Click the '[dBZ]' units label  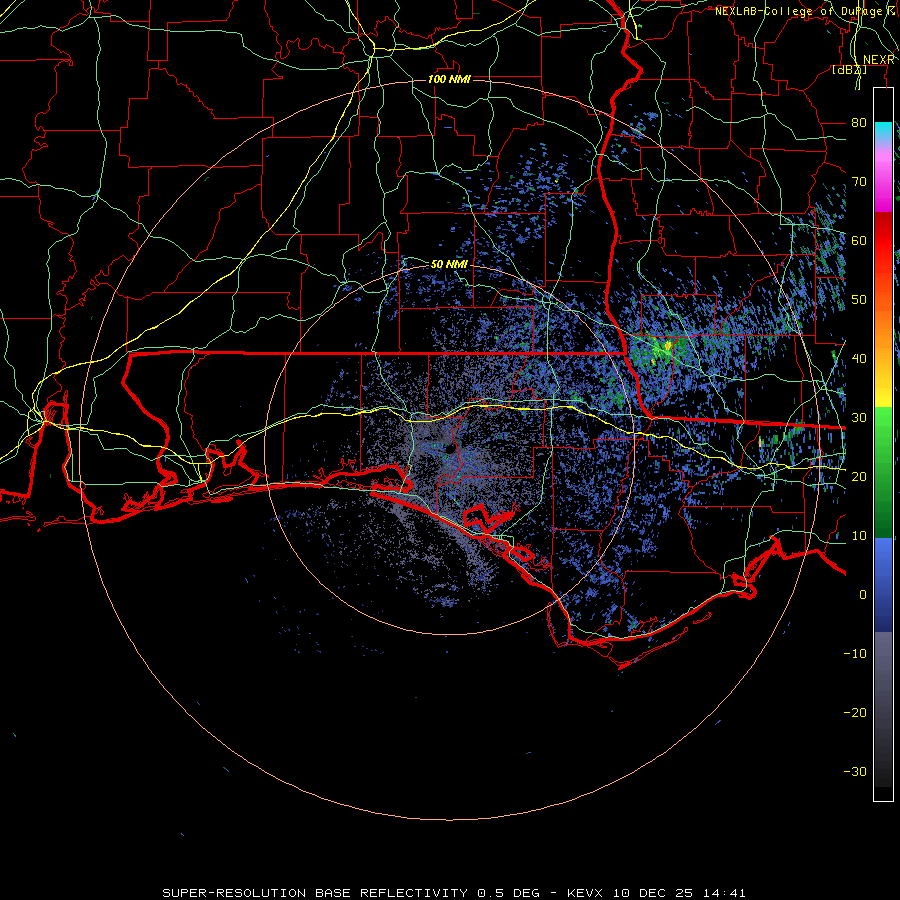coord(849,70)
